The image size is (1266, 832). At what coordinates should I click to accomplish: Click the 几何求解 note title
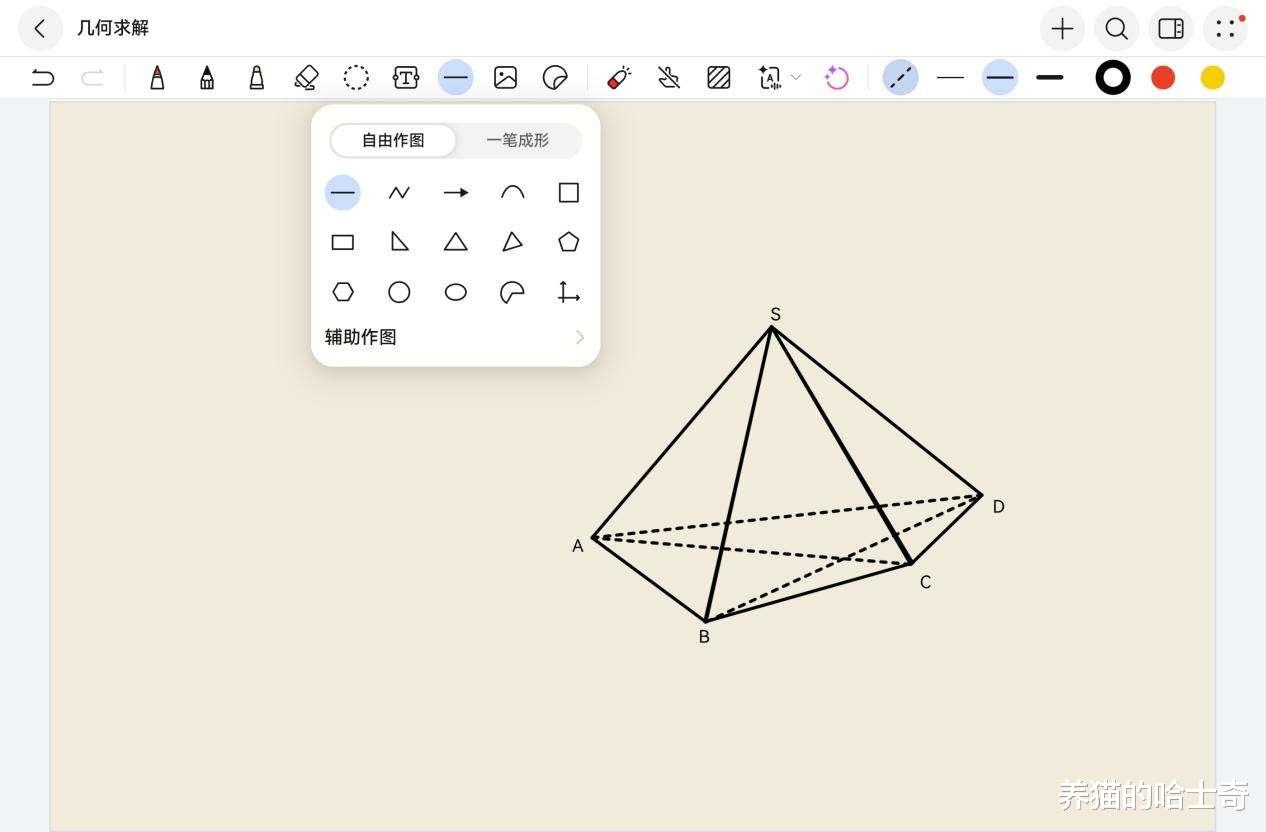pos(113,28)
